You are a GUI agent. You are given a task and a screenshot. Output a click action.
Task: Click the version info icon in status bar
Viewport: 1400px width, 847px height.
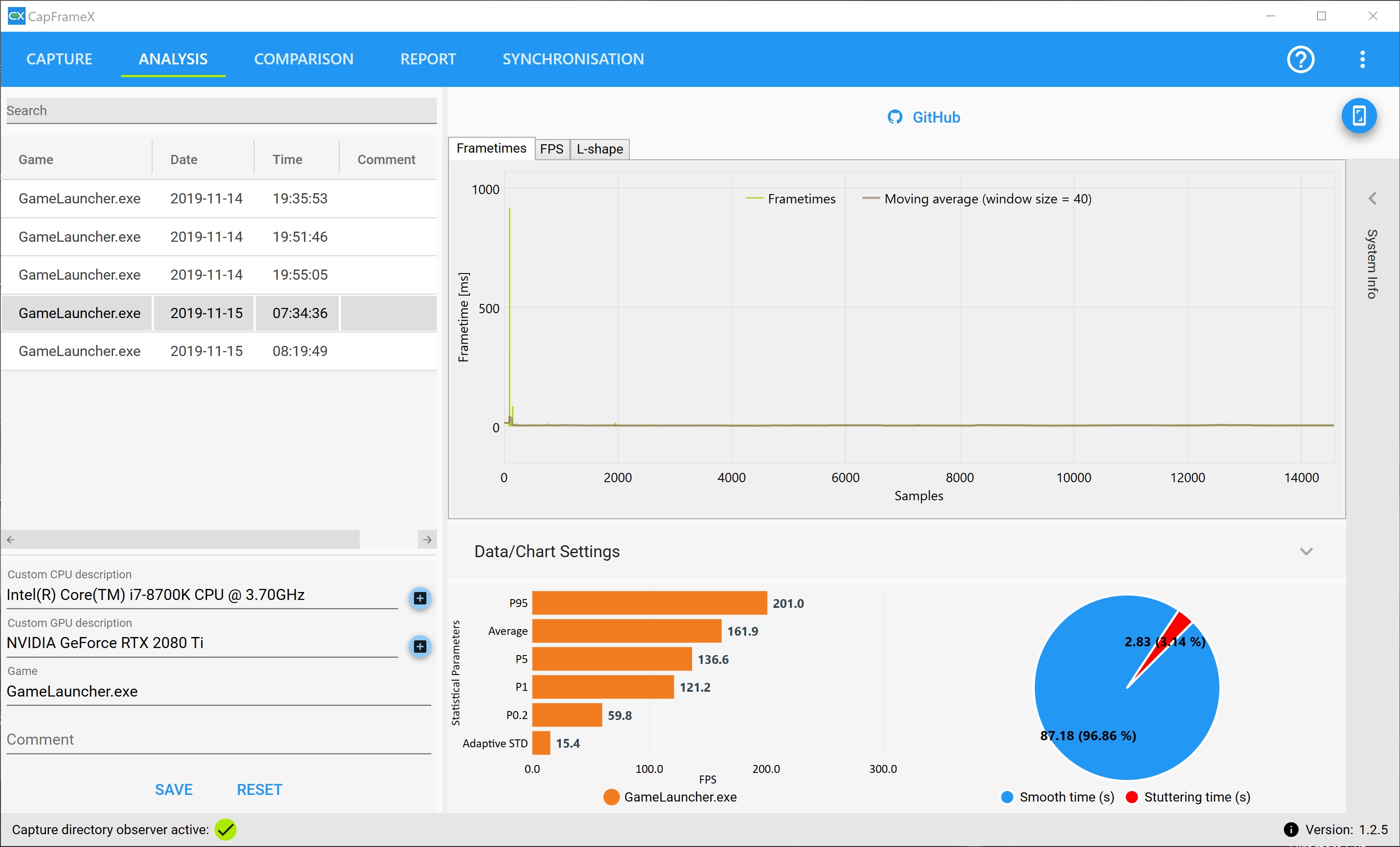coord(1291,829)
